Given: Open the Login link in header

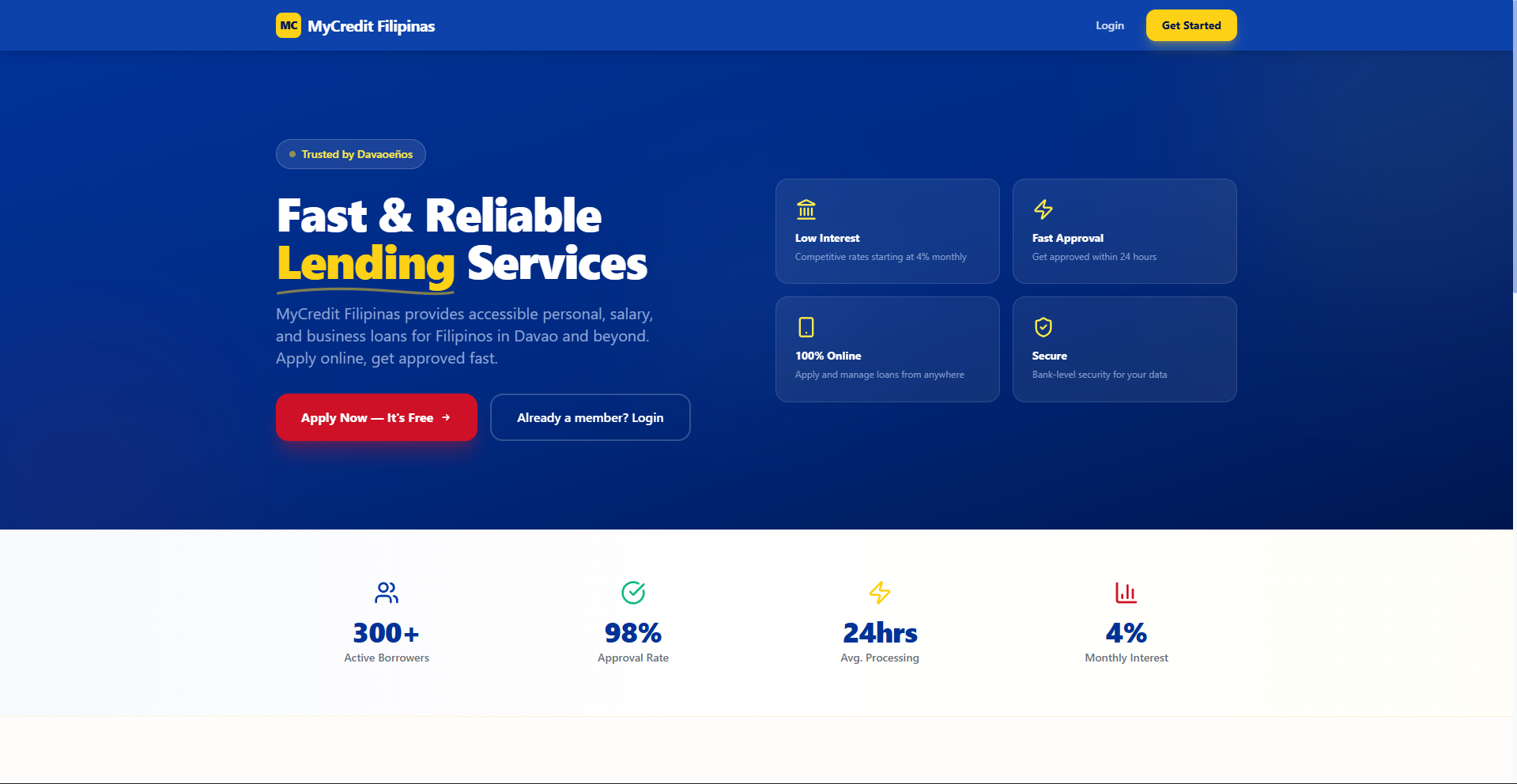Looking at the screenshot, I should [1109, 25].
